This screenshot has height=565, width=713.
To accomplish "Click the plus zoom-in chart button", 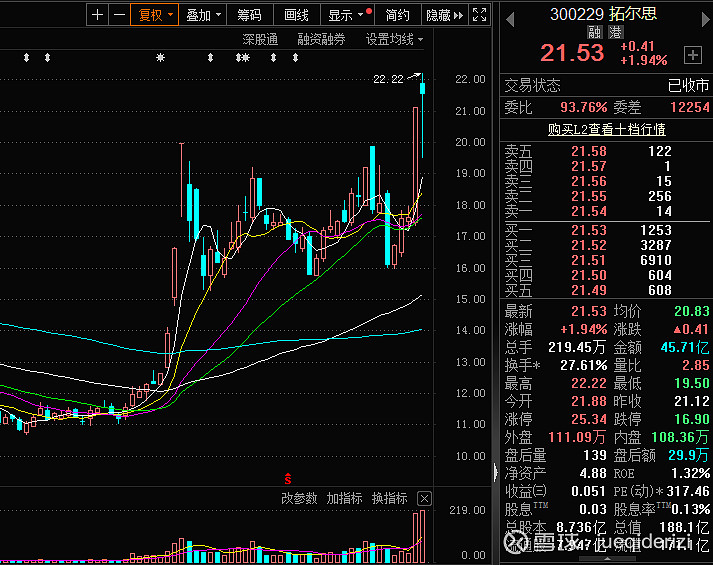I will [x=97, y=15].
